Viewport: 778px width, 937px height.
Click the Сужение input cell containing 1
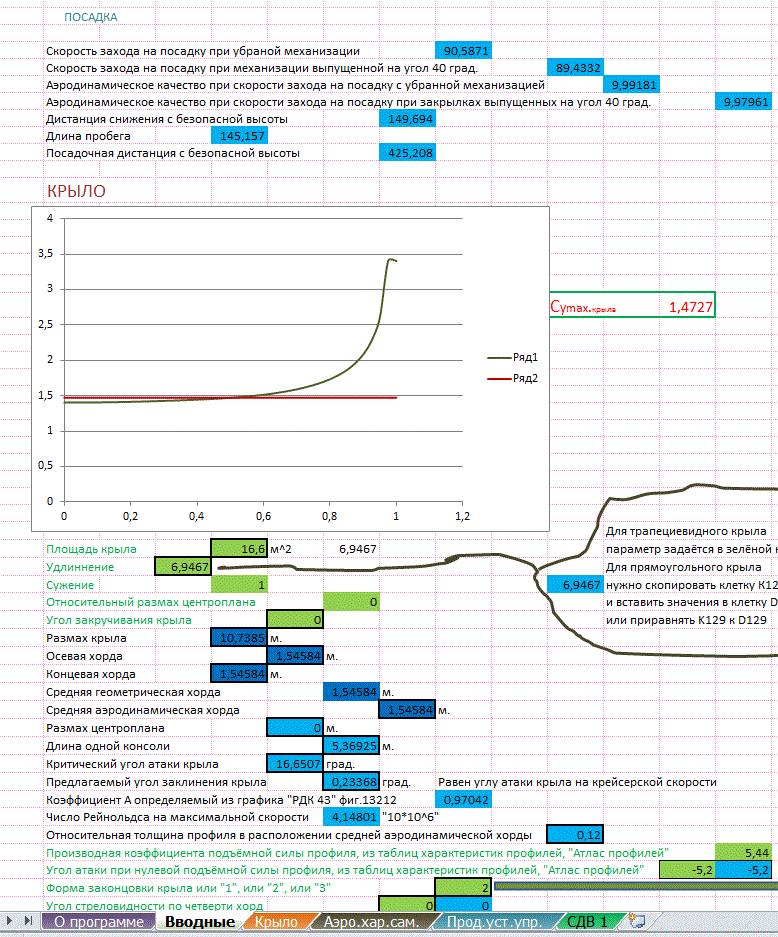pos(240,585)
